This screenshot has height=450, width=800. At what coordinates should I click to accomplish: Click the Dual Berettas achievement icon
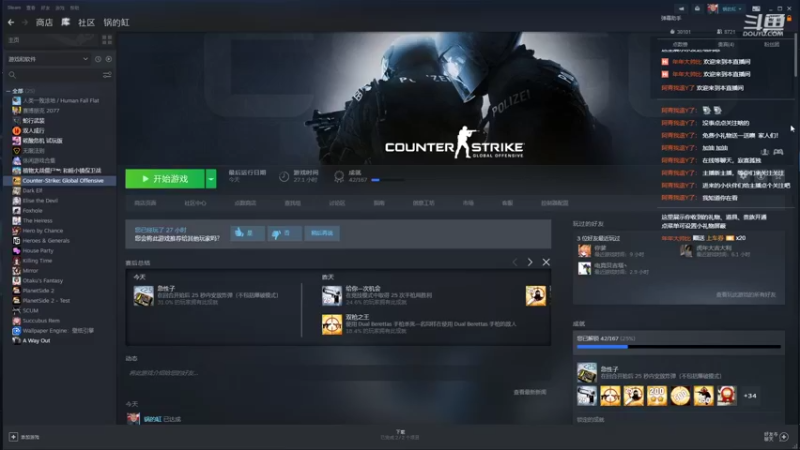(x=332, y=324)
